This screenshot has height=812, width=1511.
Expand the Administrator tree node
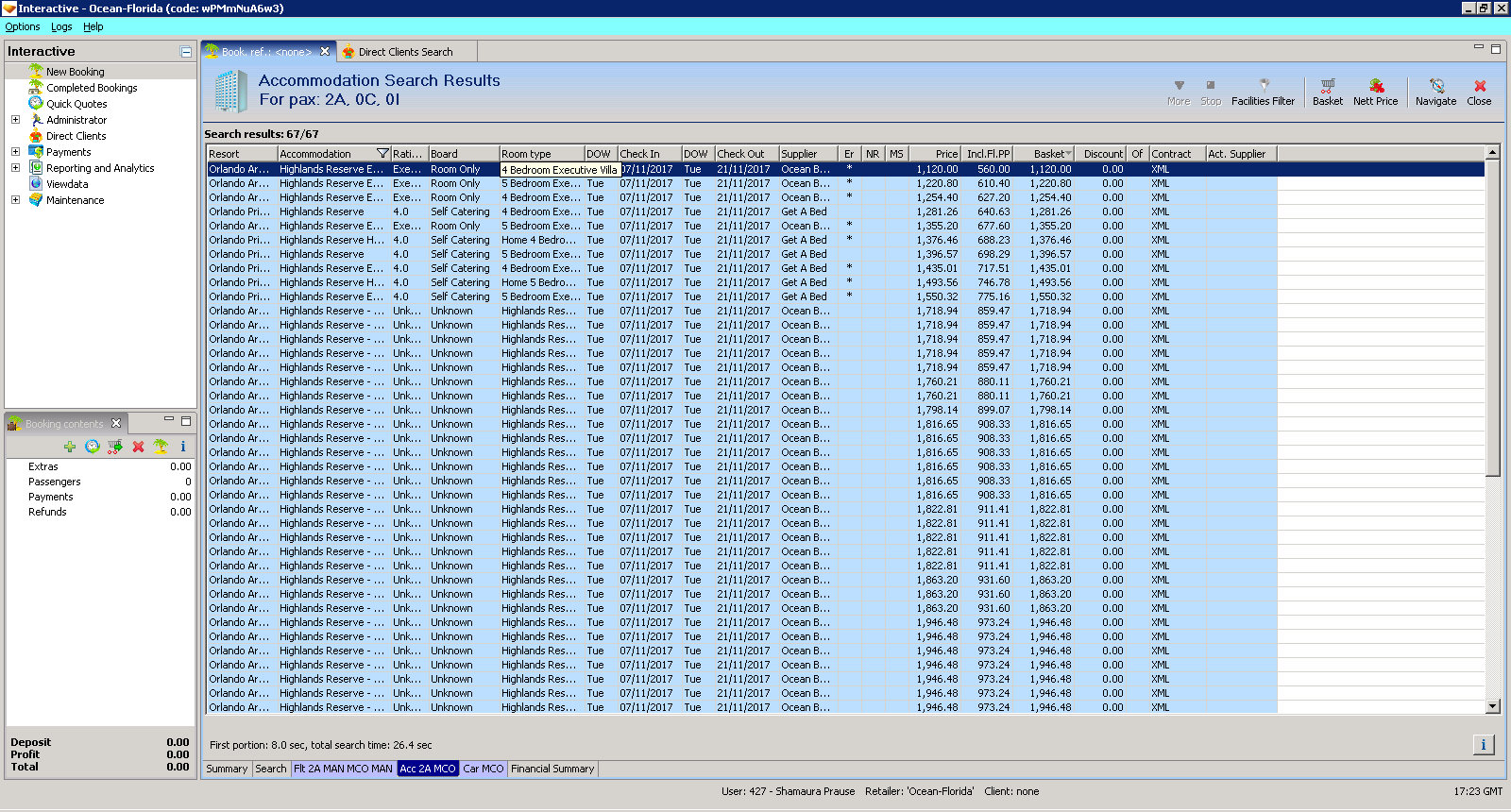[15, 120]
